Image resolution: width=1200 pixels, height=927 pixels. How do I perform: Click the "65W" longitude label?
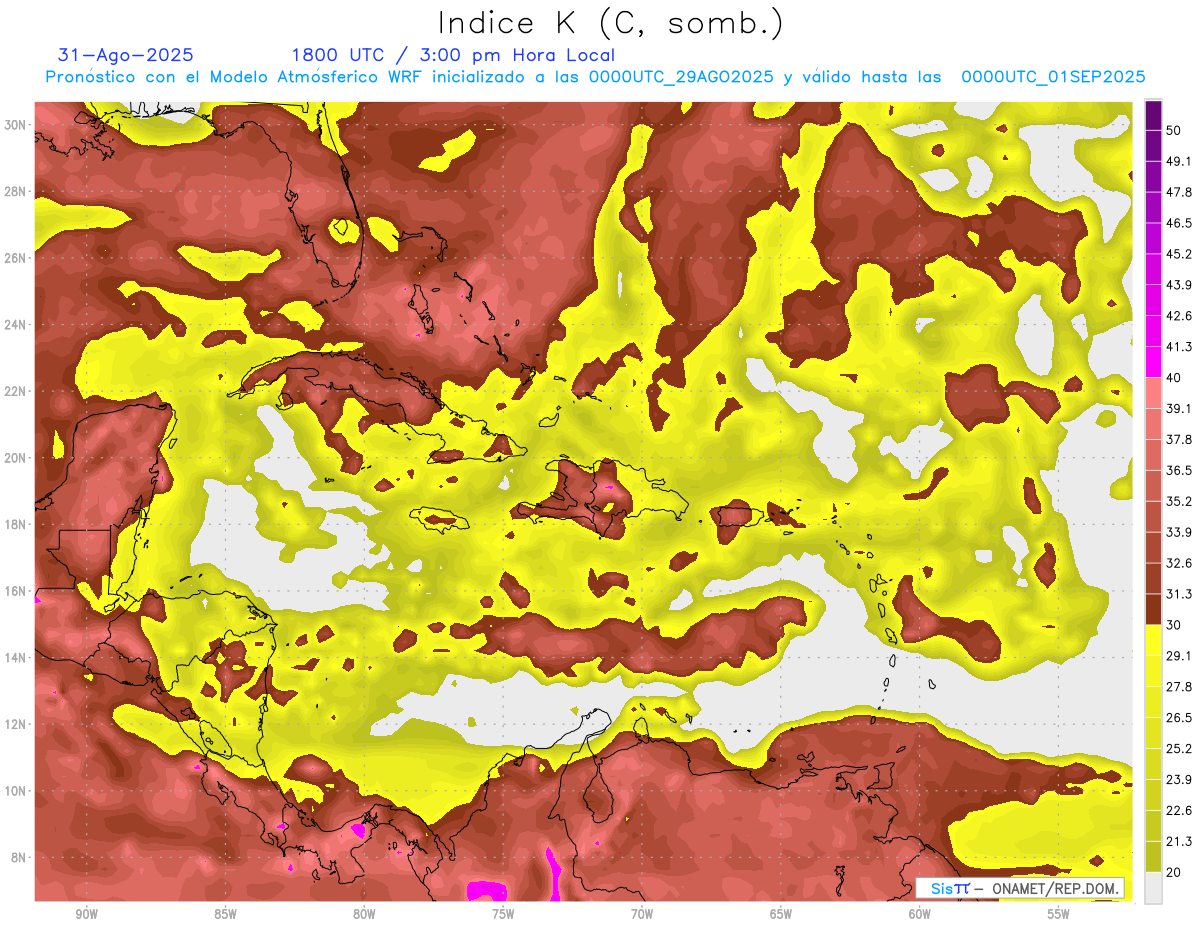[781, 915]
